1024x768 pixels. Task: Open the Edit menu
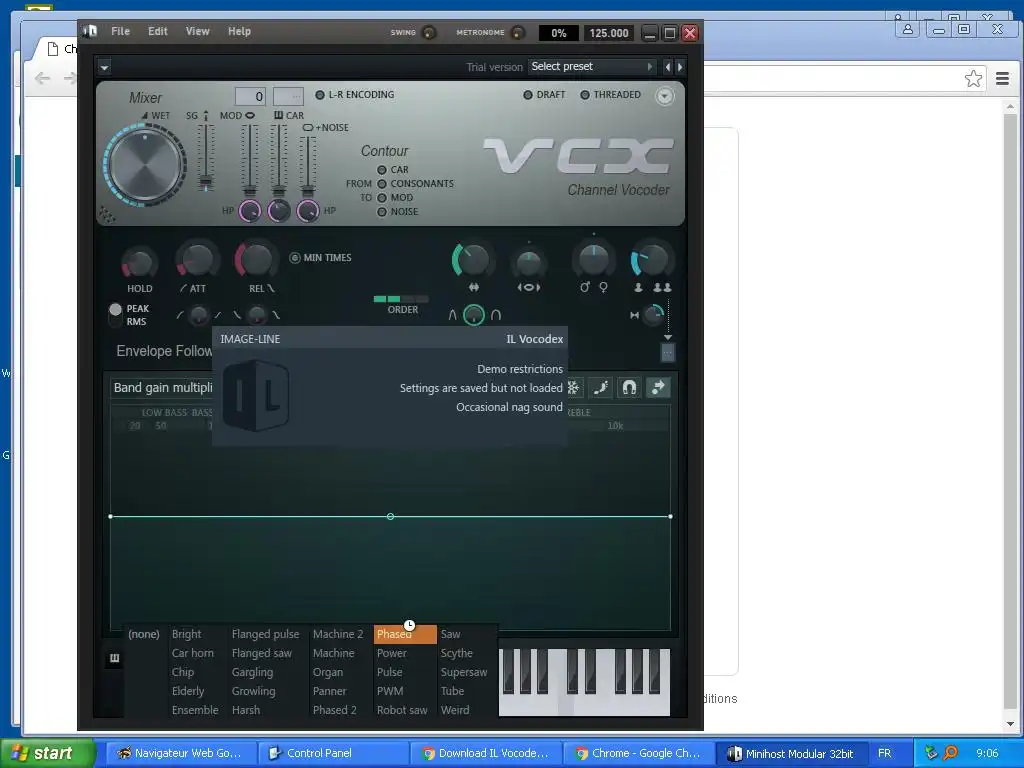click(x=157, y=31)
